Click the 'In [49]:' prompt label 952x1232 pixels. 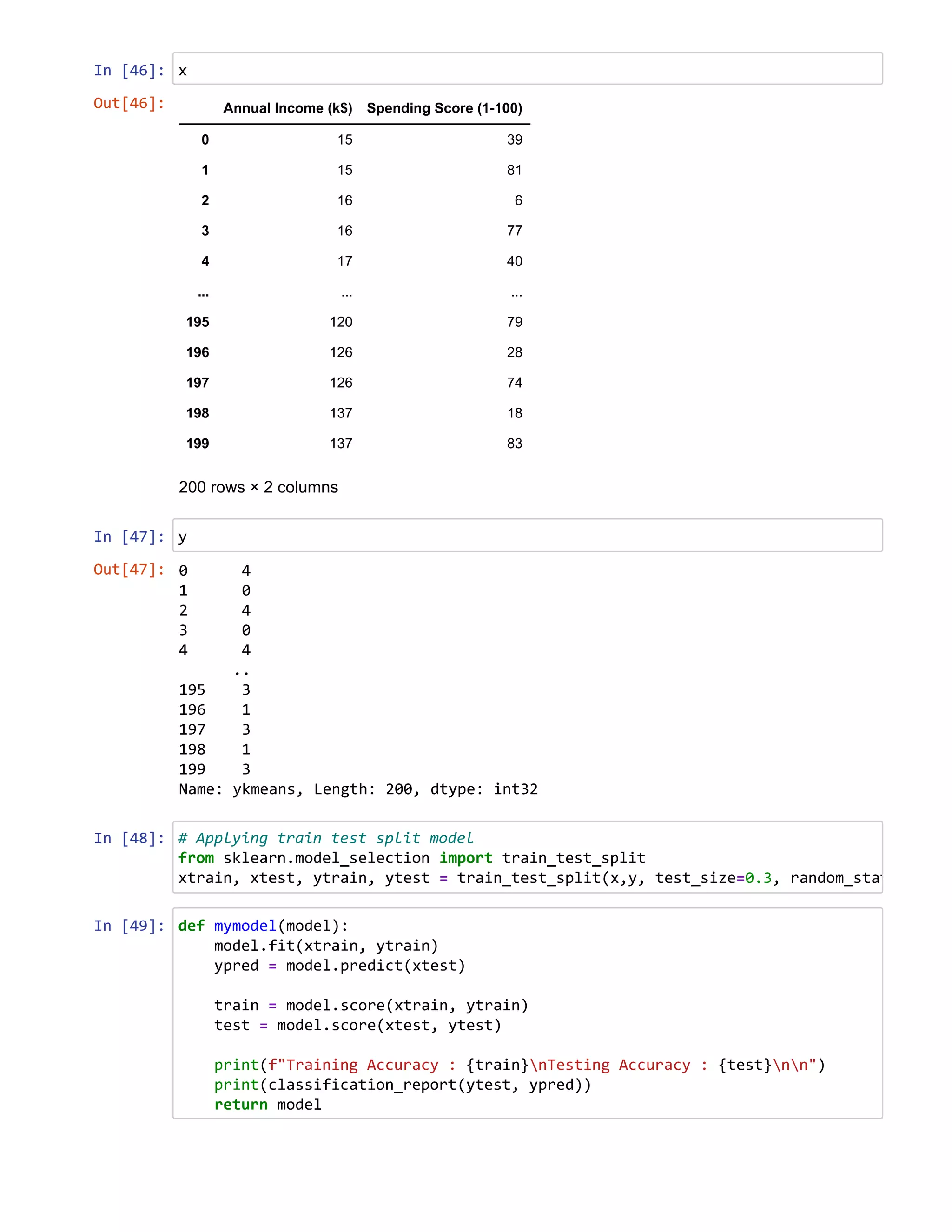129,926
